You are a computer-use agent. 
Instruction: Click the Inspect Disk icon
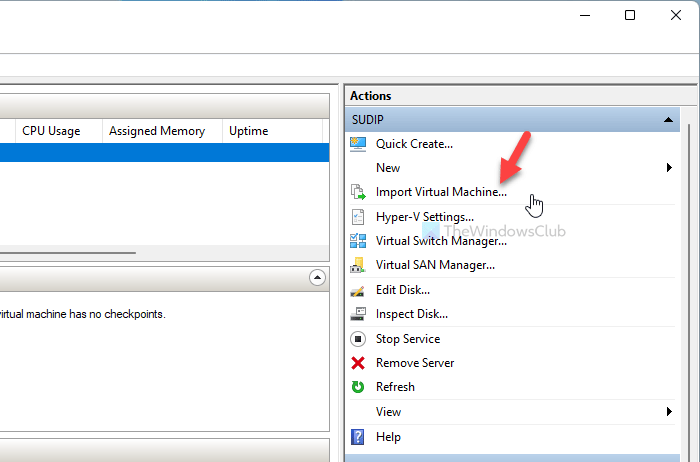coord(359,314)
